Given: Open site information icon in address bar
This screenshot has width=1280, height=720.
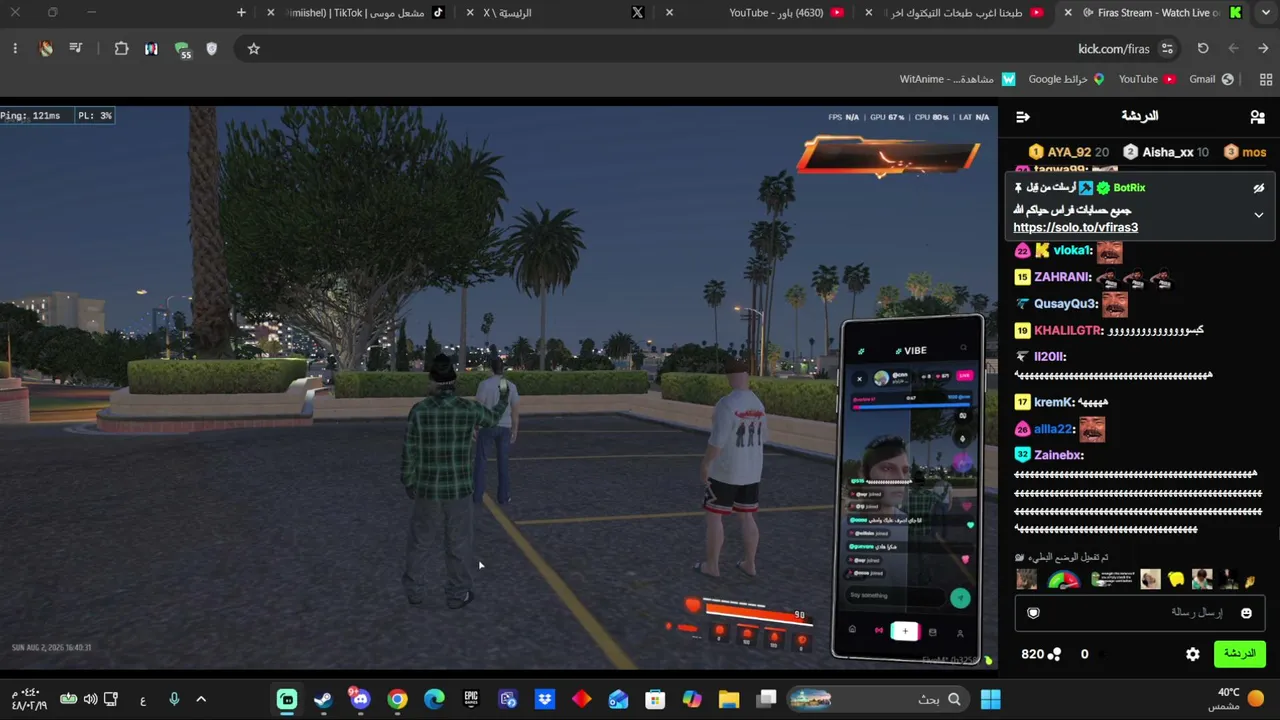Looking at the screenshot, I should [x=1167, y=49].
